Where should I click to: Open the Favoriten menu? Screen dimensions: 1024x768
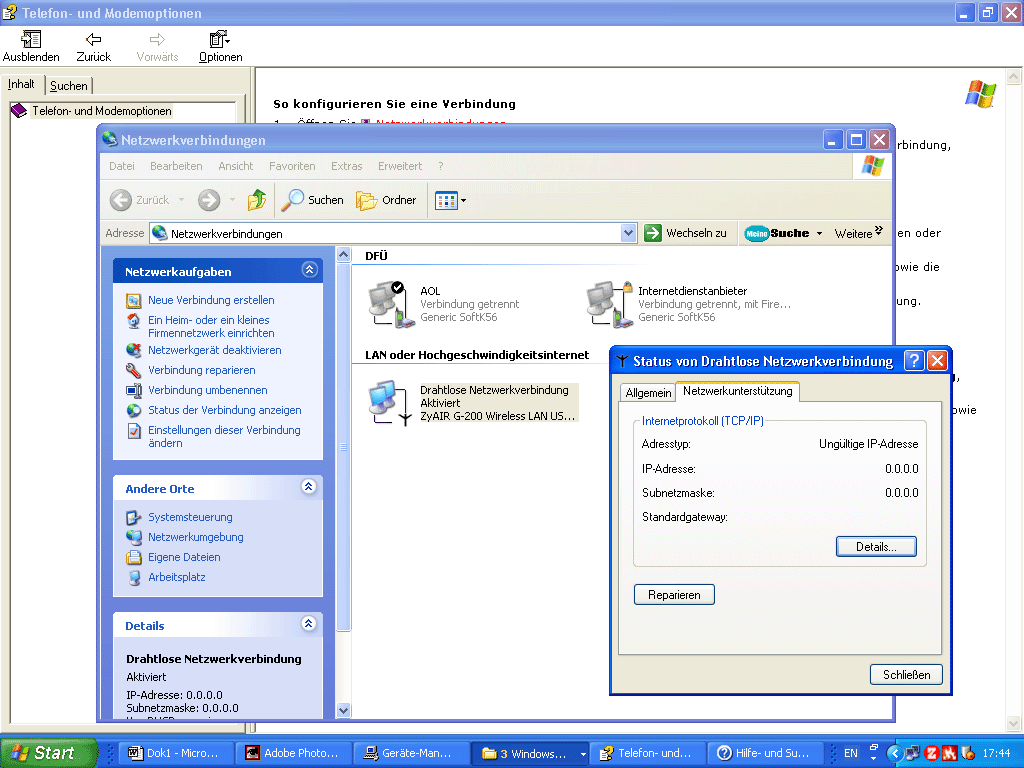click(292, 166)
